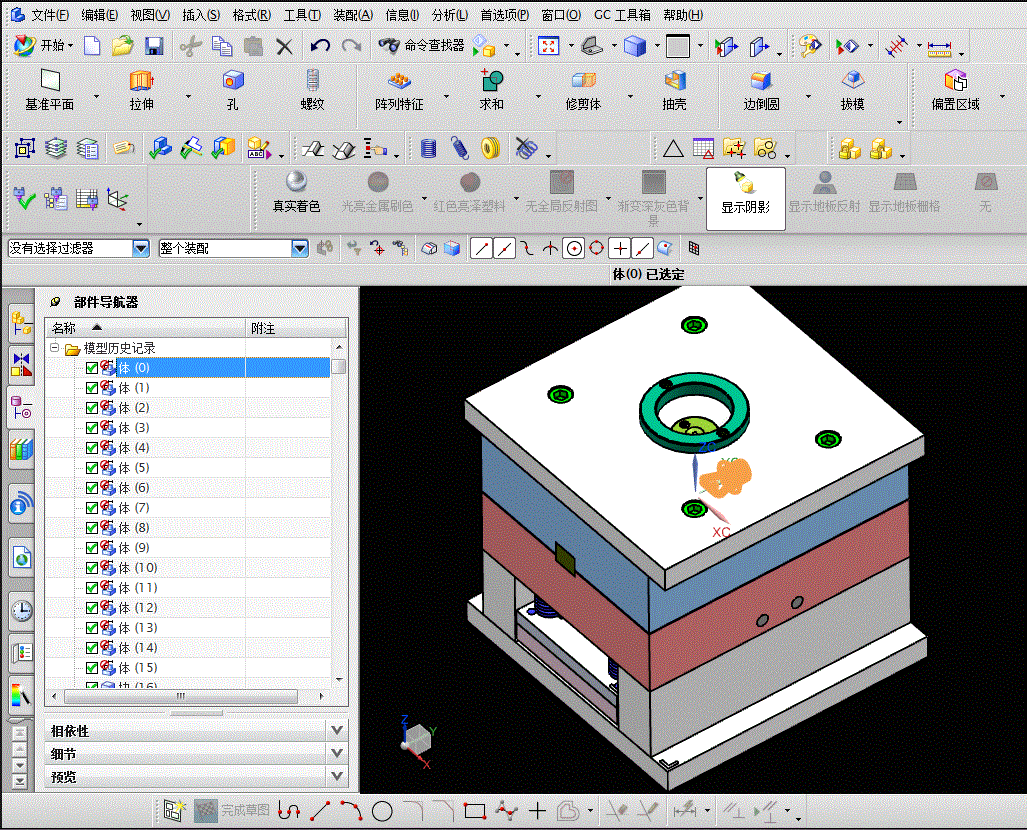Open the 视图(V) menu
This screenshot has height=830, width=1027.
pyautogui.click(x=150, y=14)
